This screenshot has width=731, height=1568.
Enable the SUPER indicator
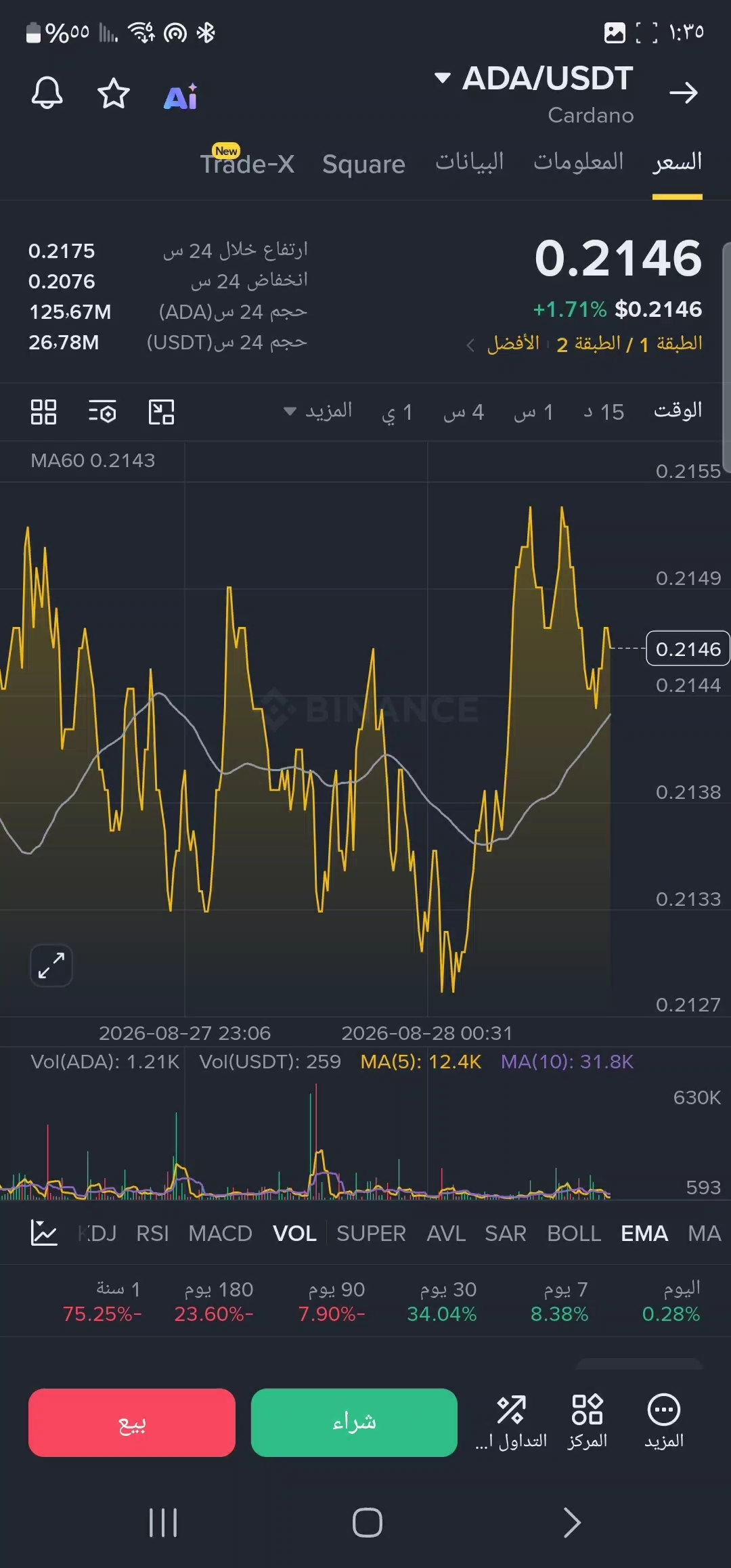point(371,1234)
